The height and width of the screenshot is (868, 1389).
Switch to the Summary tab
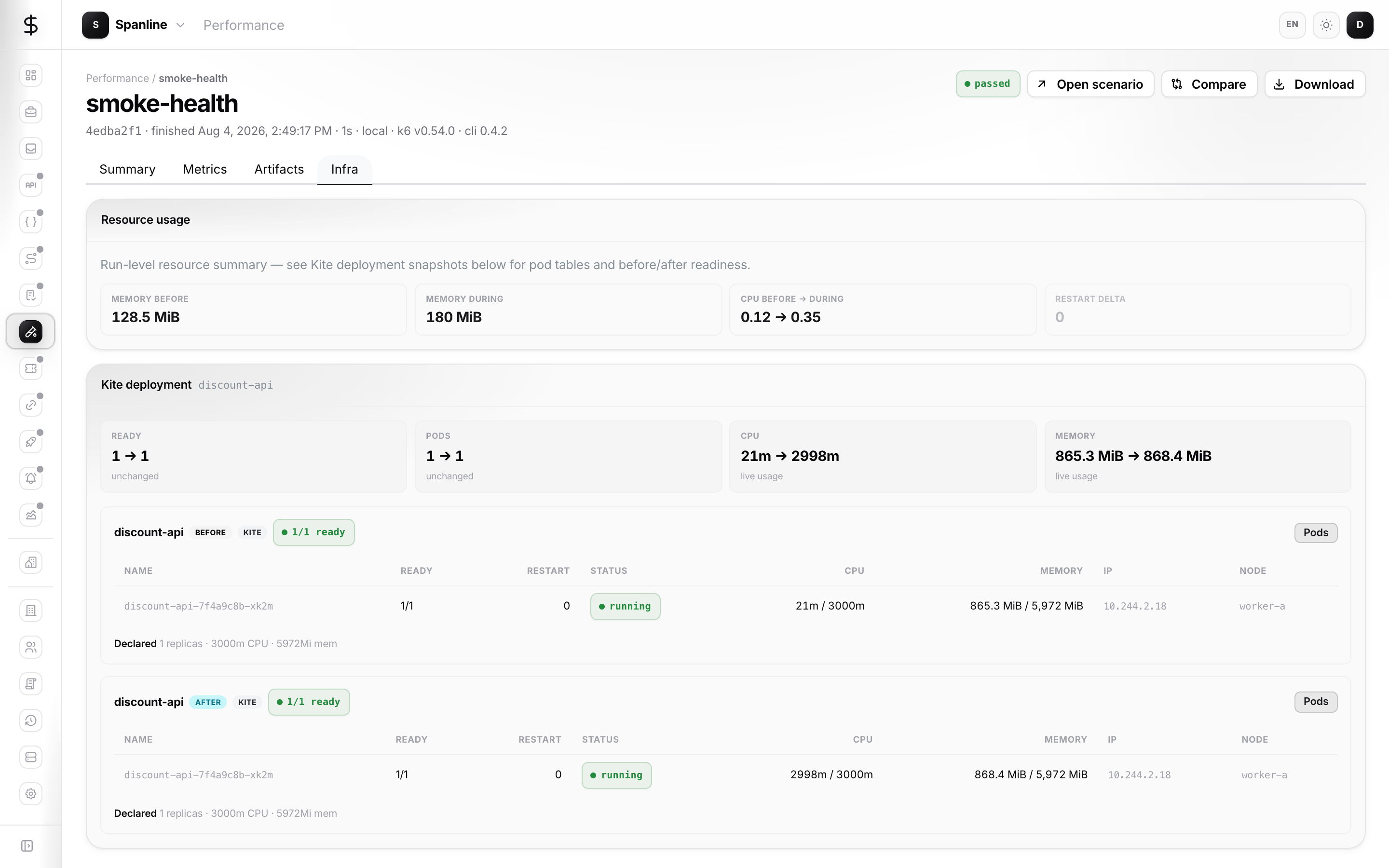(127, 169)
